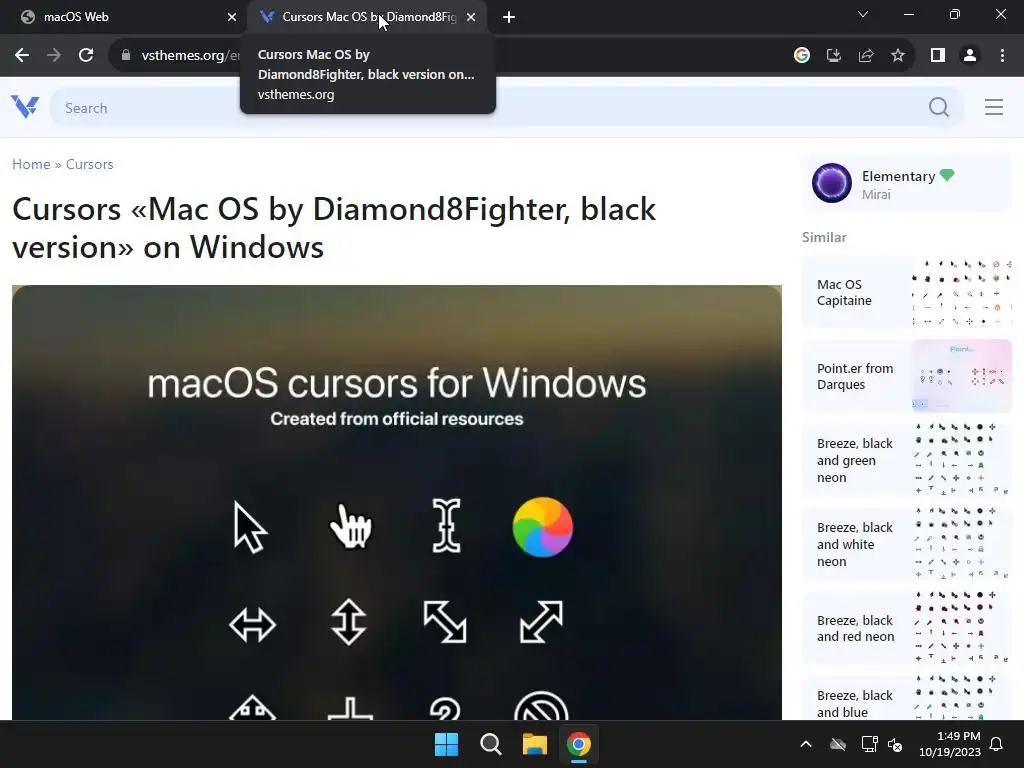Show hidden tray icons chevron
1024x768 pixels.
(x=806, y=744)
